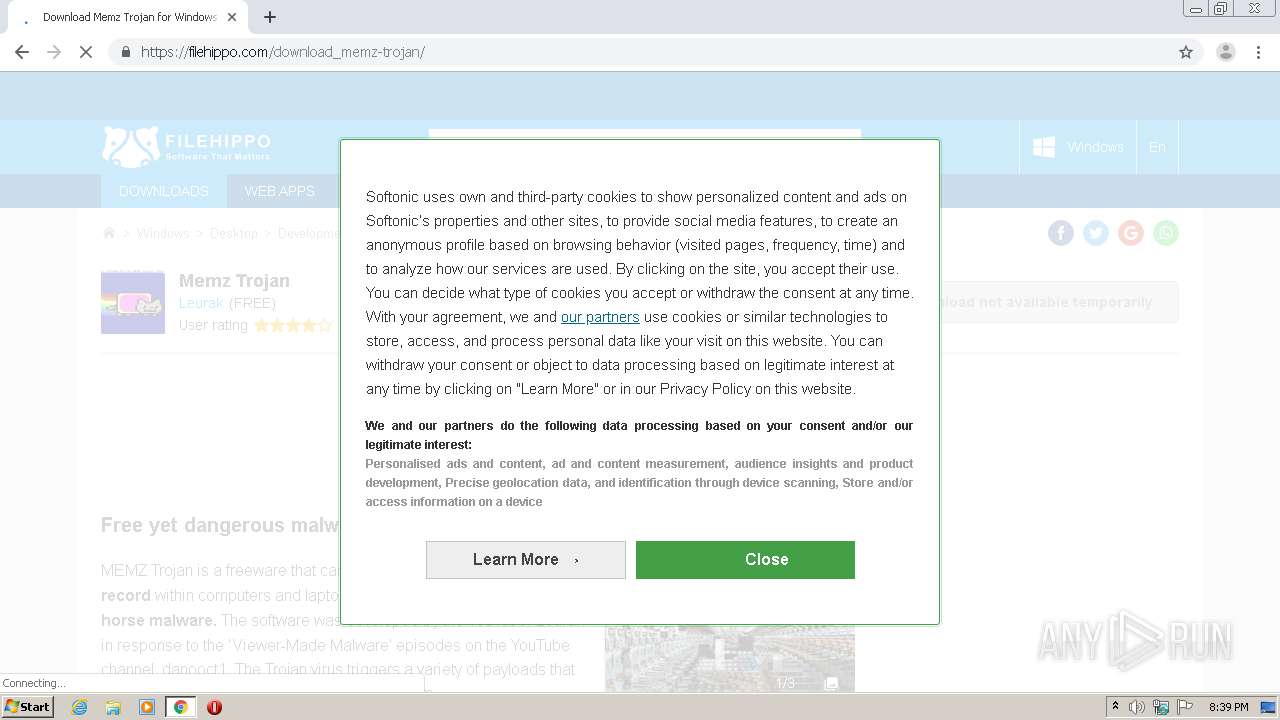Bookmark this page with the star
The image size is (1280, 720).
coord(1186,52)
